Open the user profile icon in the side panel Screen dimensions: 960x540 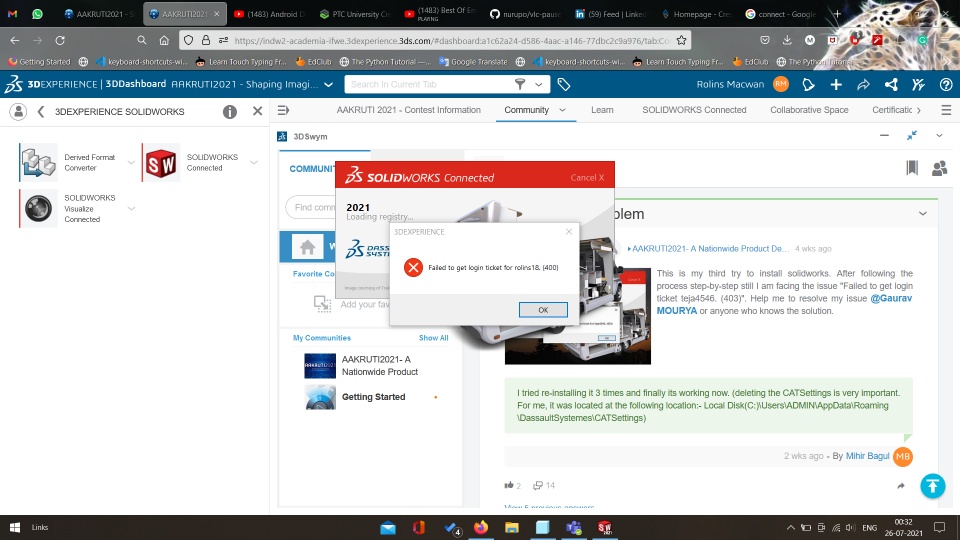[x=18, y=111]
